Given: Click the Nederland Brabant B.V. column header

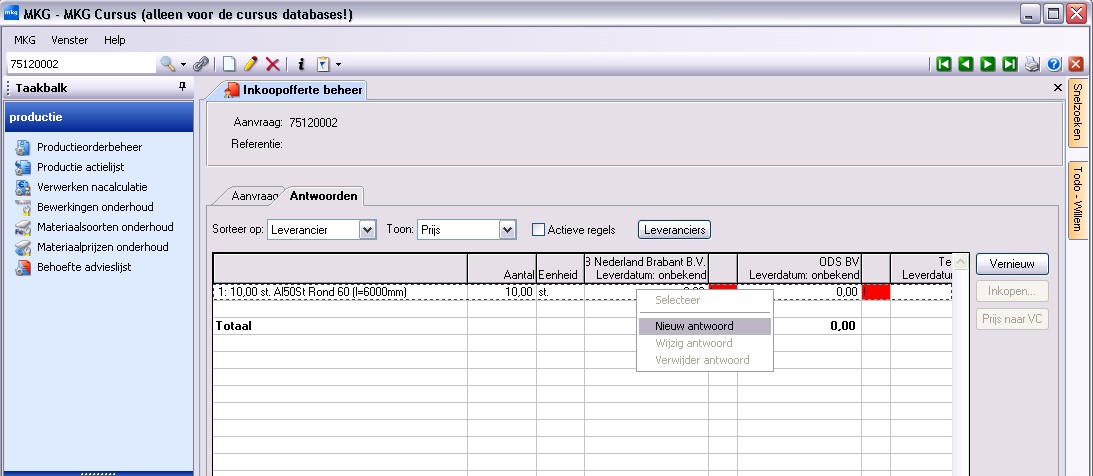Looking at the screenshot, I should 646,268.
